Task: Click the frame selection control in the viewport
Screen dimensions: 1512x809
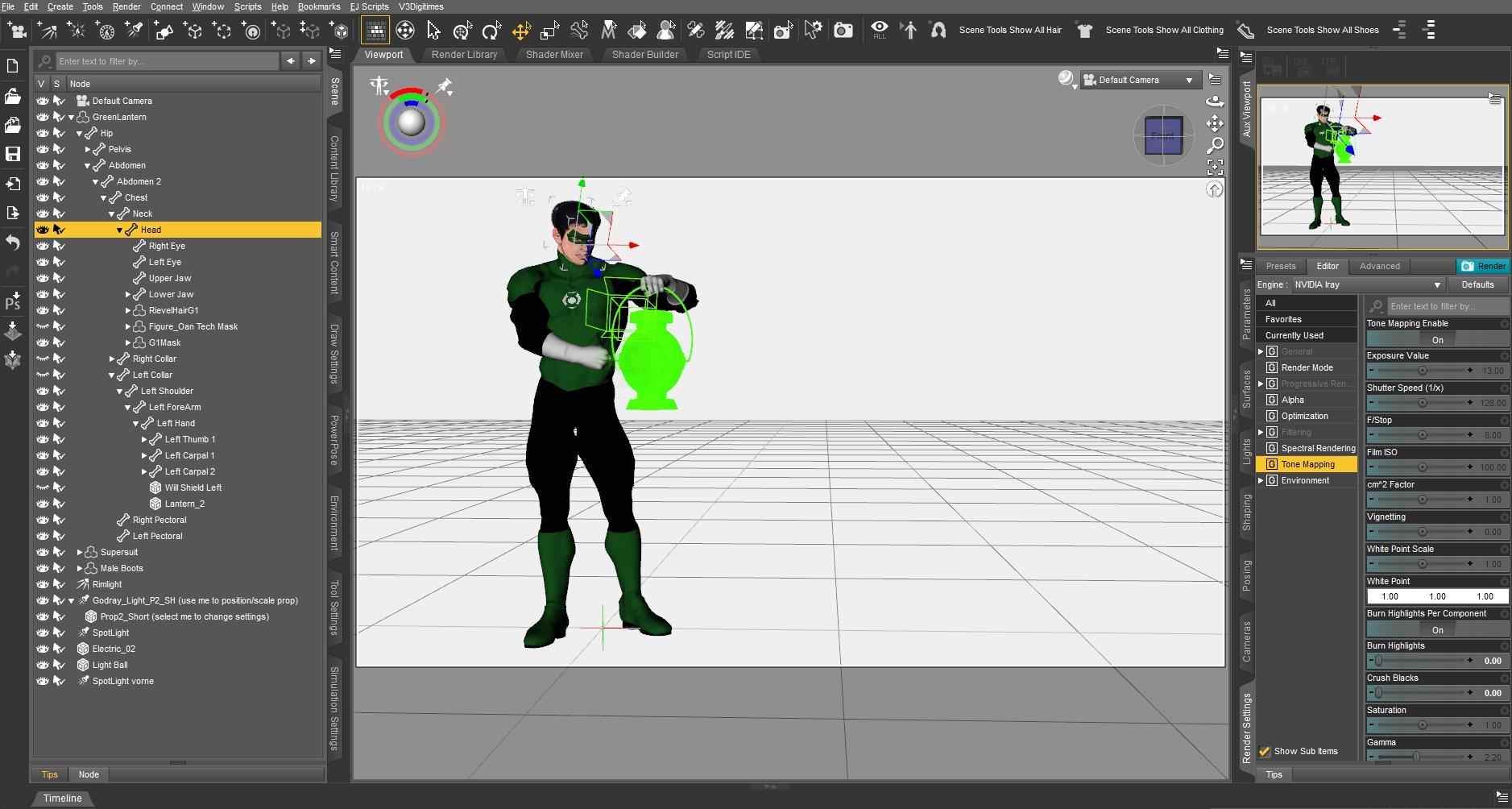Action: (x=1215, y=167)
